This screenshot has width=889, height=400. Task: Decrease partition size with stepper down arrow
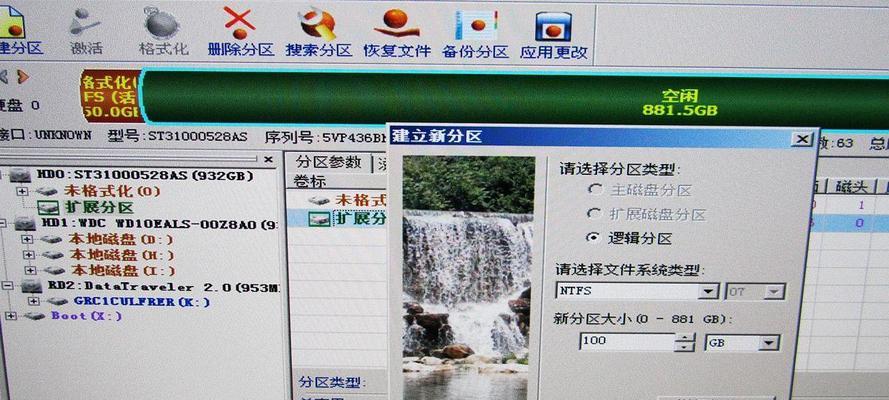[686, 346]
